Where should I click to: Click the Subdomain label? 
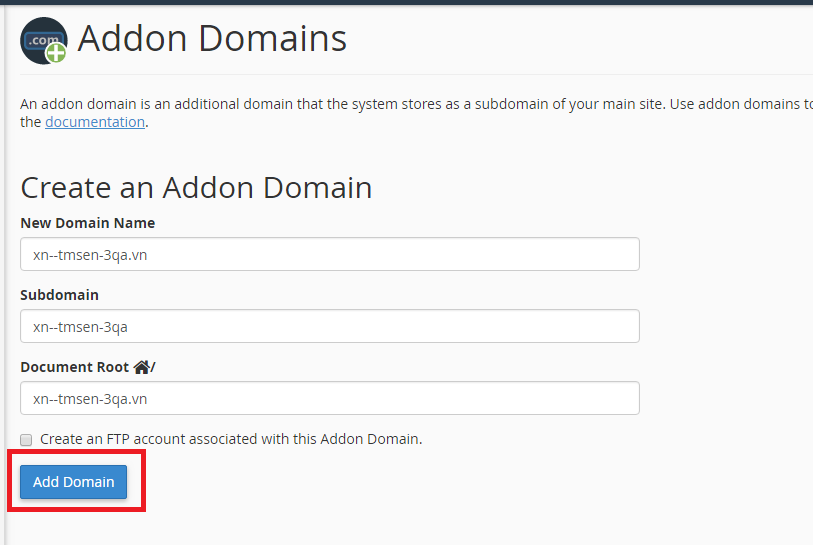point(60,295)
